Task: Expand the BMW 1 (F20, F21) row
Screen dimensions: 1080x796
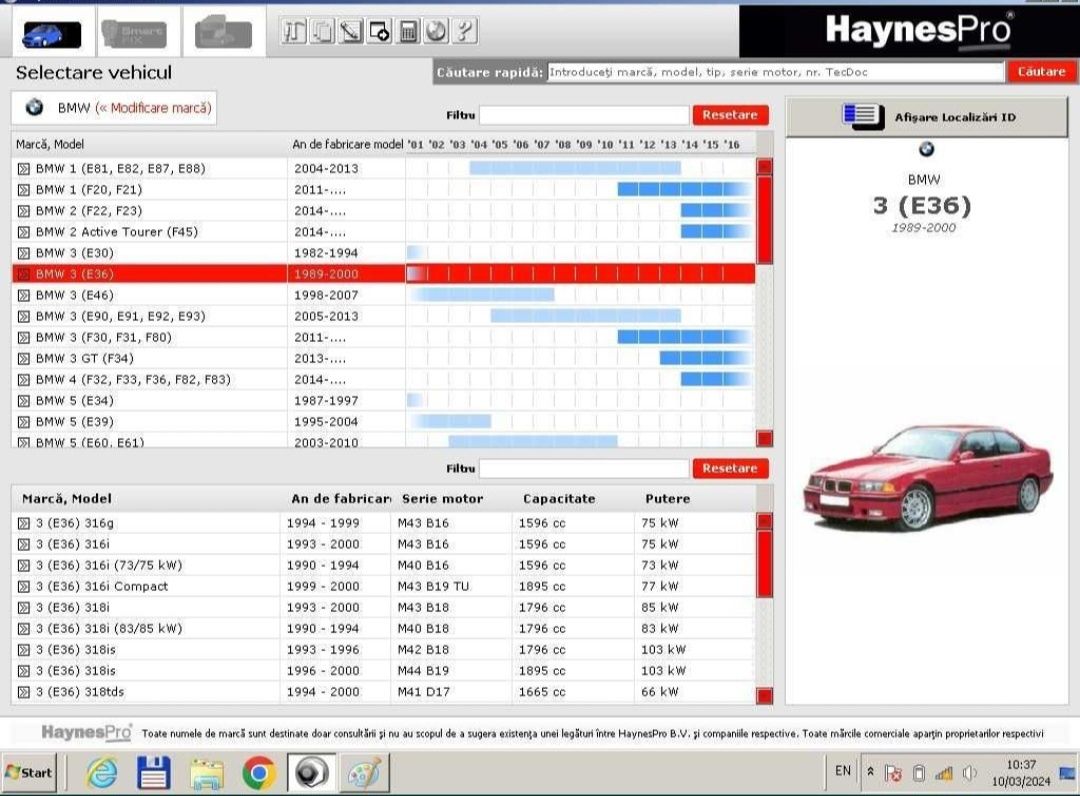Action: [x=24, y=190]
